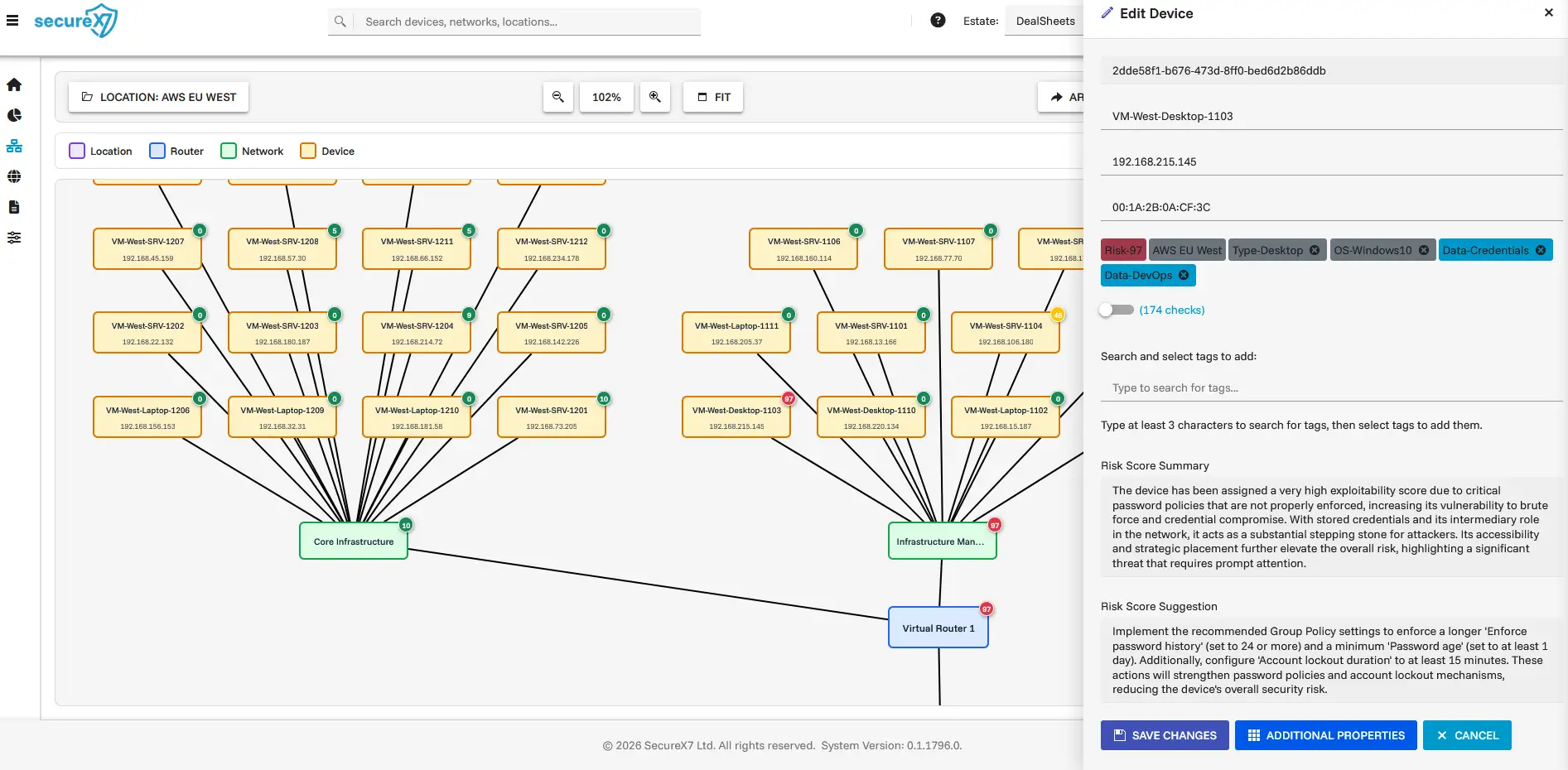Open the DealSheets estate selector
The image size is (1568, 770).
click(x=1045, y=21)
